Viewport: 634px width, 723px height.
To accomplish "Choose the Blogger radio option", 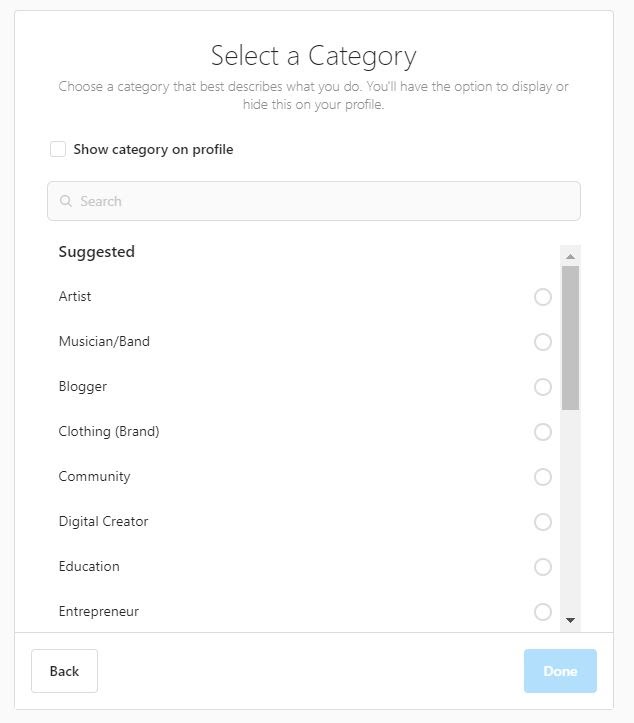I will [x=543, y=387].
